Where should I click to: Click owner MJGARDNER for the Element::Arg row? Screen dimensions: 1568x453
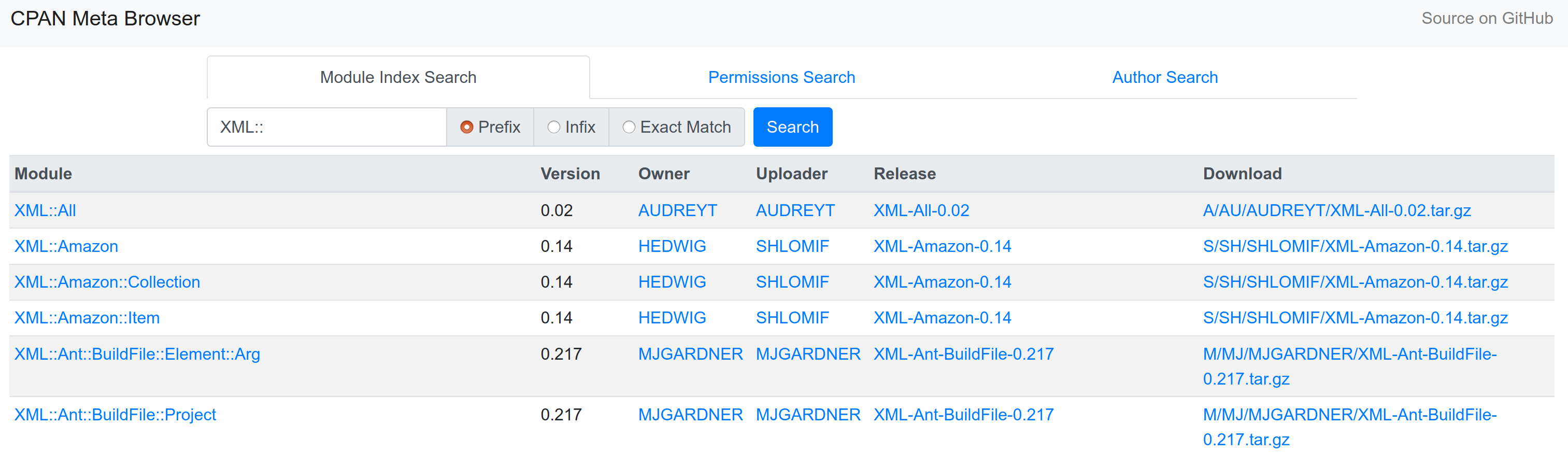point(690,354)
